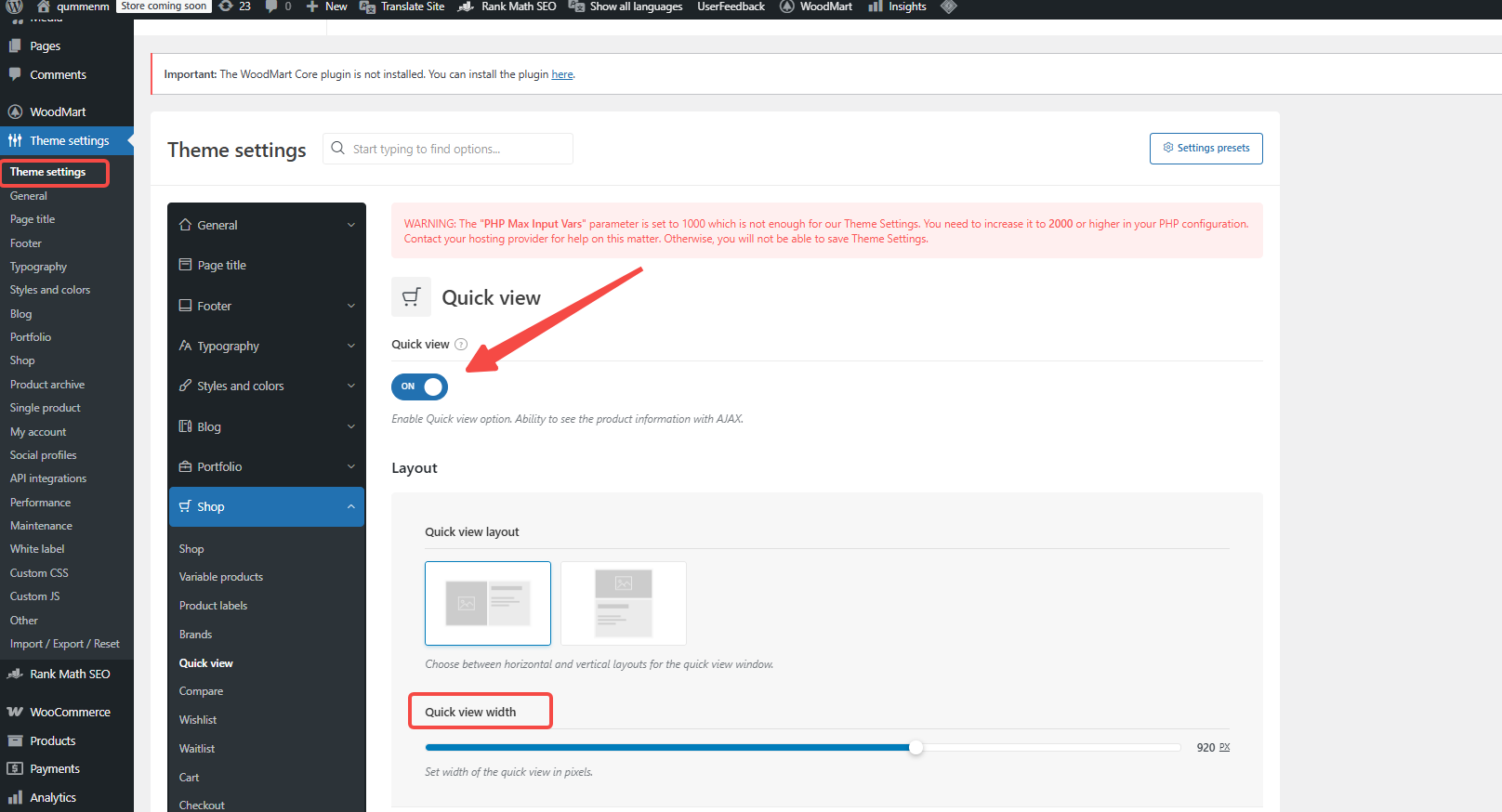
Task: Click the updates icon showing 23
Action: tap(226, 7)
